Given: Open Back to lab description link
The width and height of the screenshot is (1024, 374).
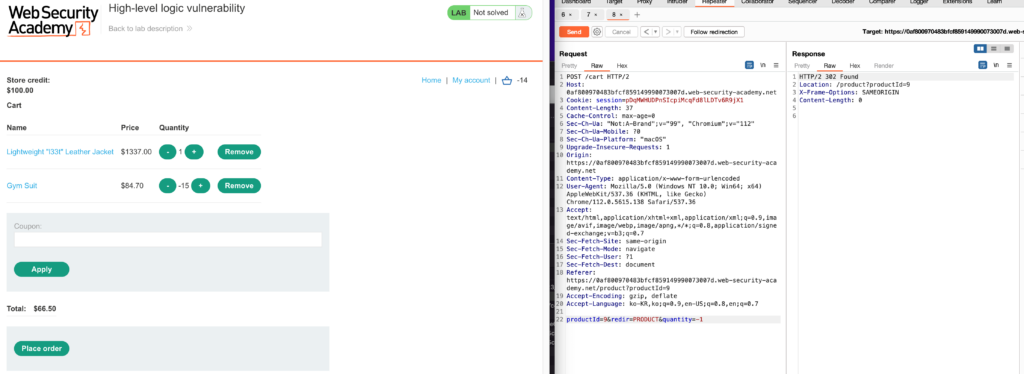Looking at the screenshot, I should click(150, 29).
